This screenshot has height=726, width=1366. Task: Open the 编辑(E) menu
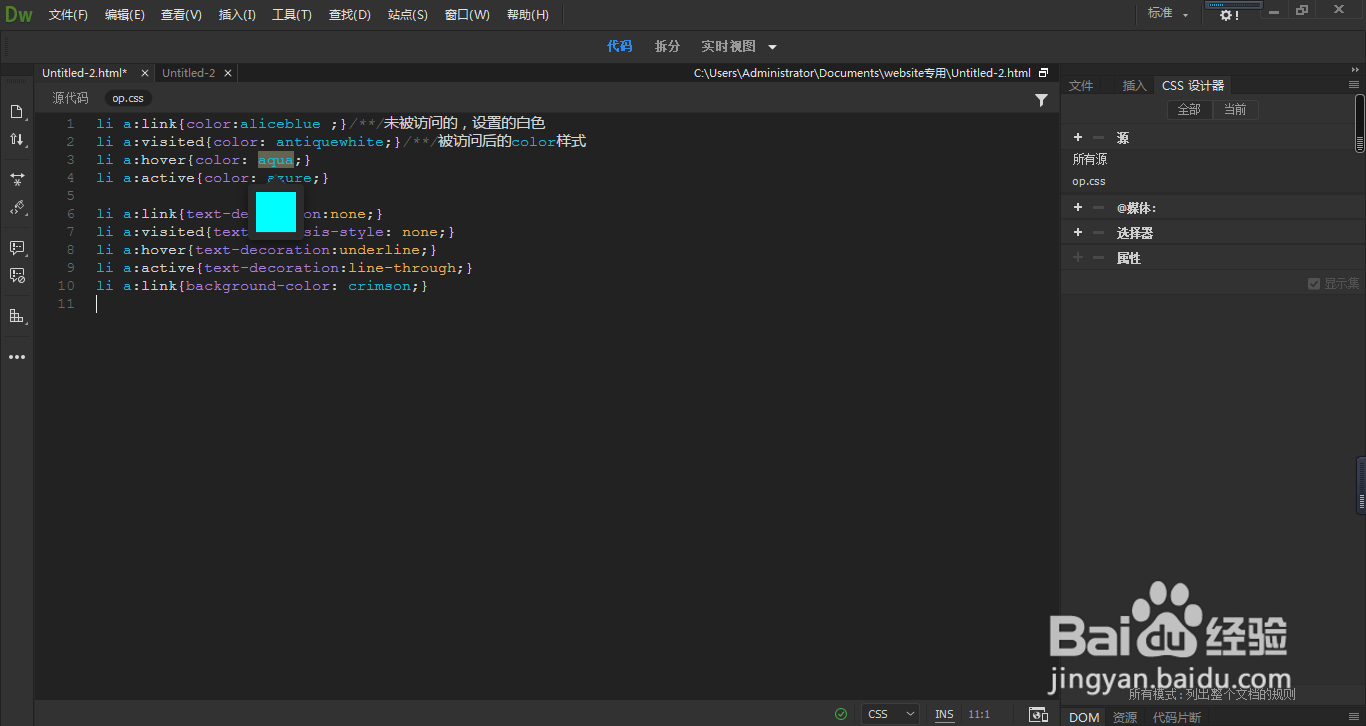[x=125, y=15]
